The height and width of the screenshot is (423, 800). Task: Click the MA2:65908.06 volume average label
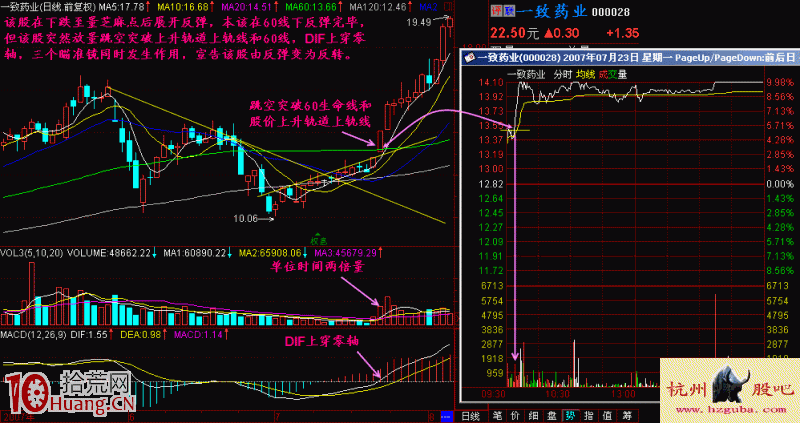(x=268, y=252)
